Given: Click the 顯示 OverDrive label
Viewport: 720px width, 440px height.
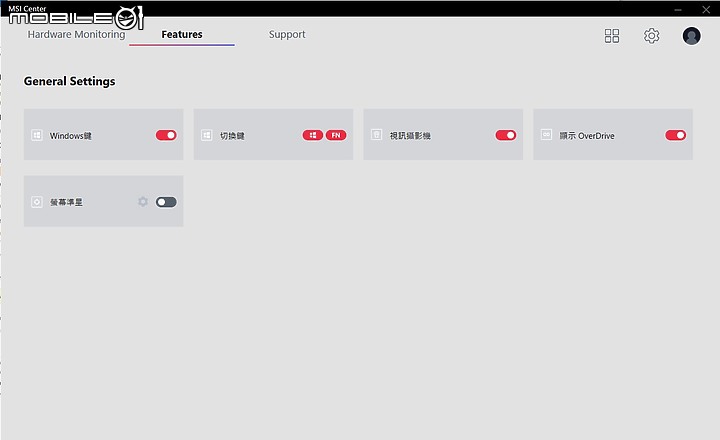Looking at the screenshot, I should (x=587, y=136).
